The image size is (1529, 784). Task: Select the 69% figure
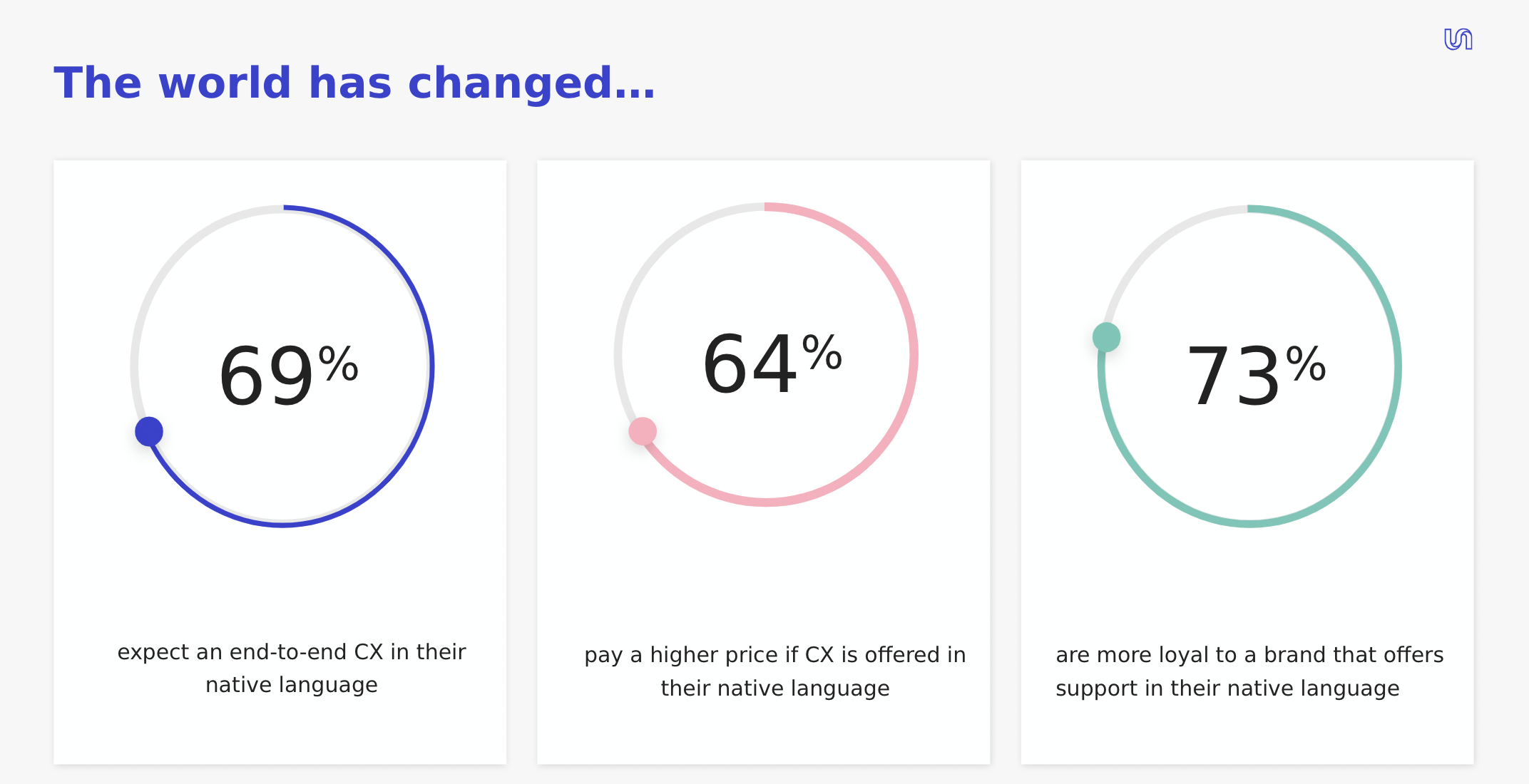288,374
